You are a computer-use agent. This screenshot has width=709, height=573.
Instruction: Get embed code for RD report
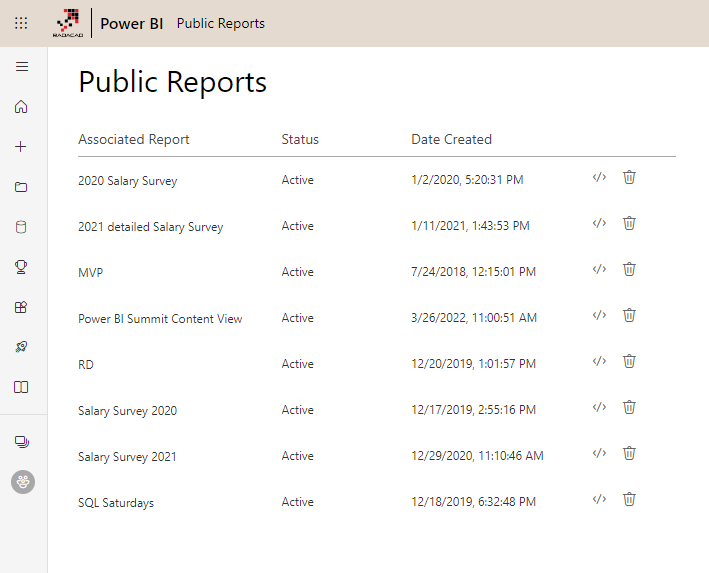pos(599,361)
